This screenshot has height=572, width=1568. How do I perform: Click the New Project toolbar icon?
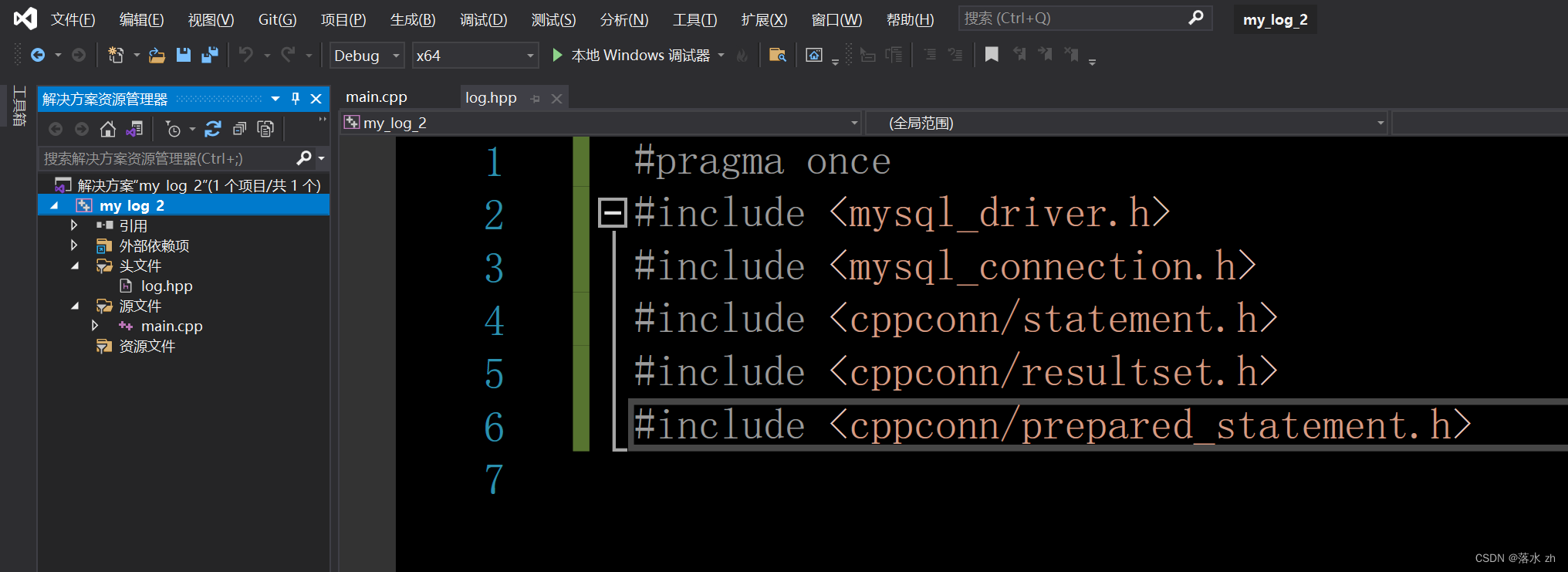coord(116,55)
